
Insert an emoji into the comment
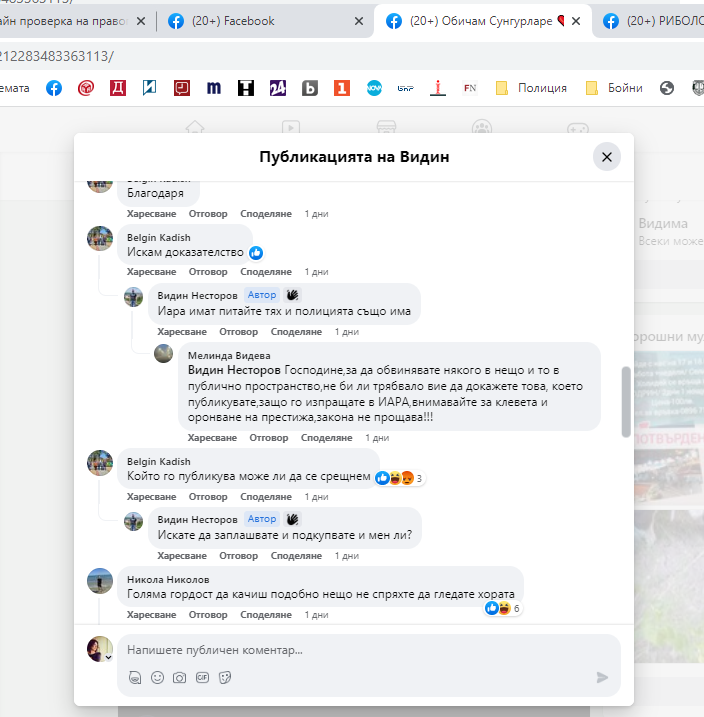157,677
